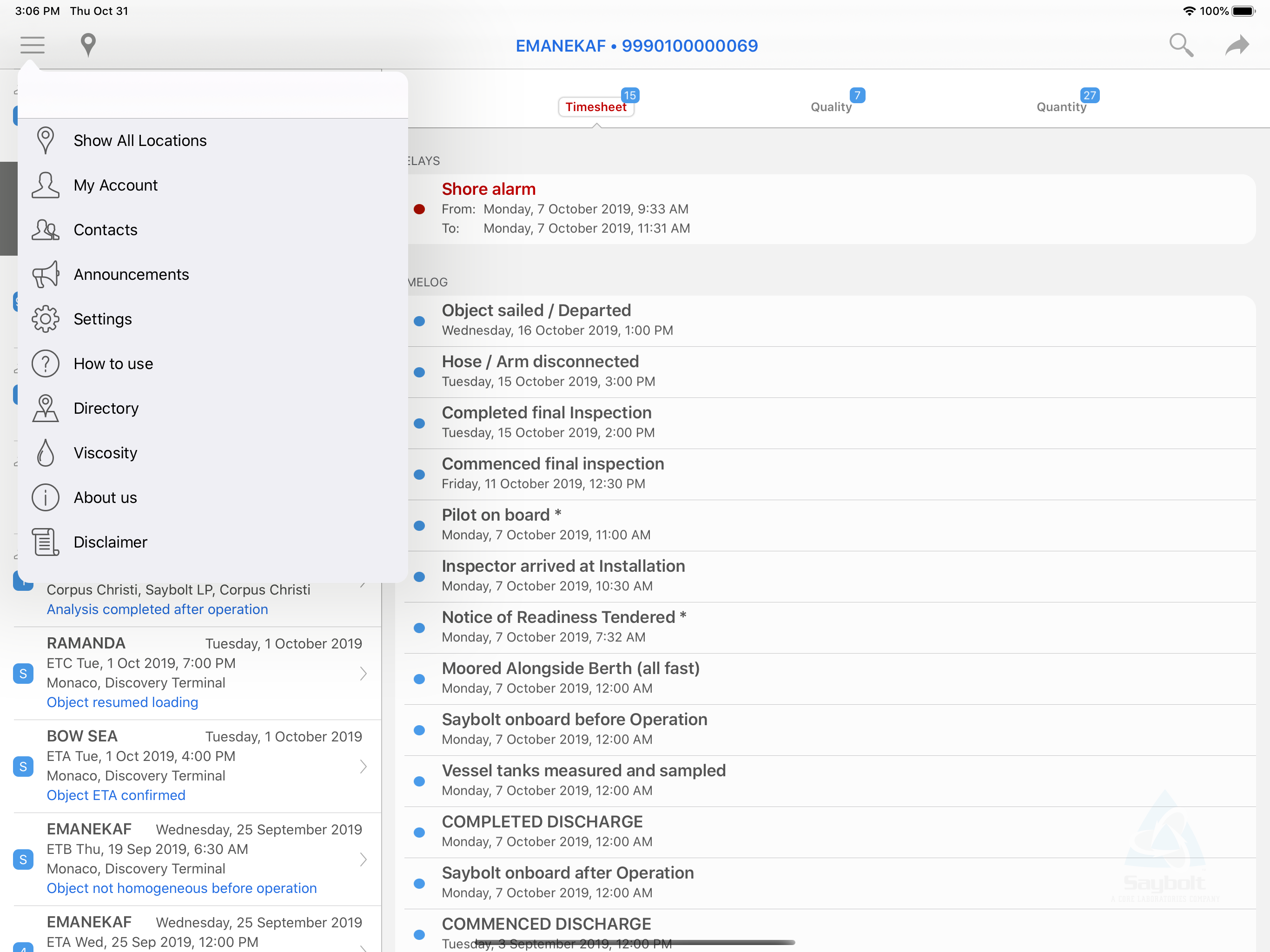Tap Object ETA confirmed link
The width and height of the screenshot is (1270, 952).
116,795
